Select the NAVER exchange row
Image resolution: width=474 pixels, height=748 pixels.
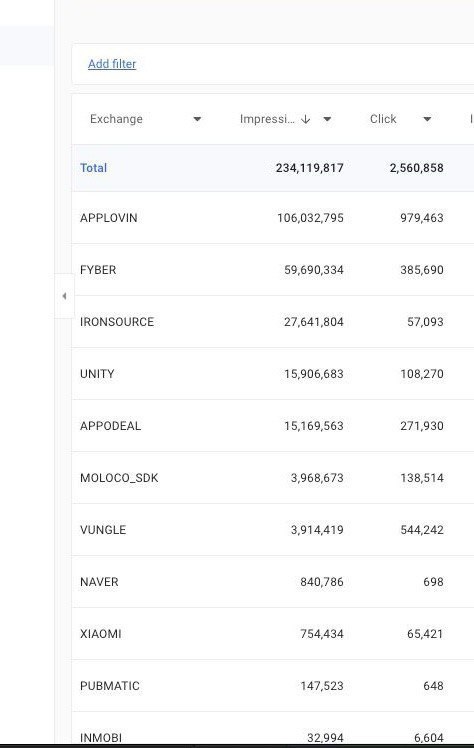pyautogui.click(x=273, y=582)
